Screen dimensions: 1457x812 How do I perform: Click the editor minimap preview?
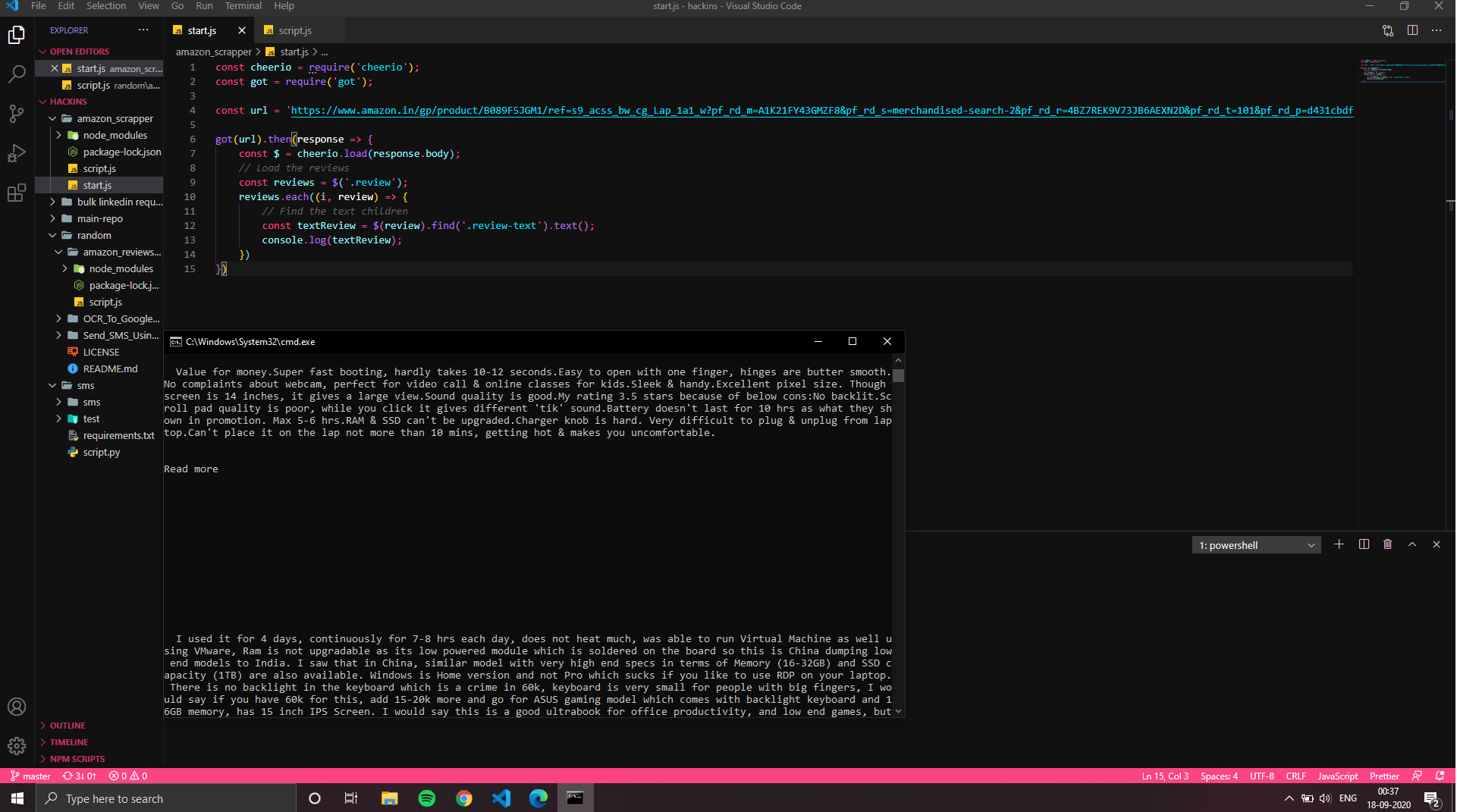(1402, 70)
